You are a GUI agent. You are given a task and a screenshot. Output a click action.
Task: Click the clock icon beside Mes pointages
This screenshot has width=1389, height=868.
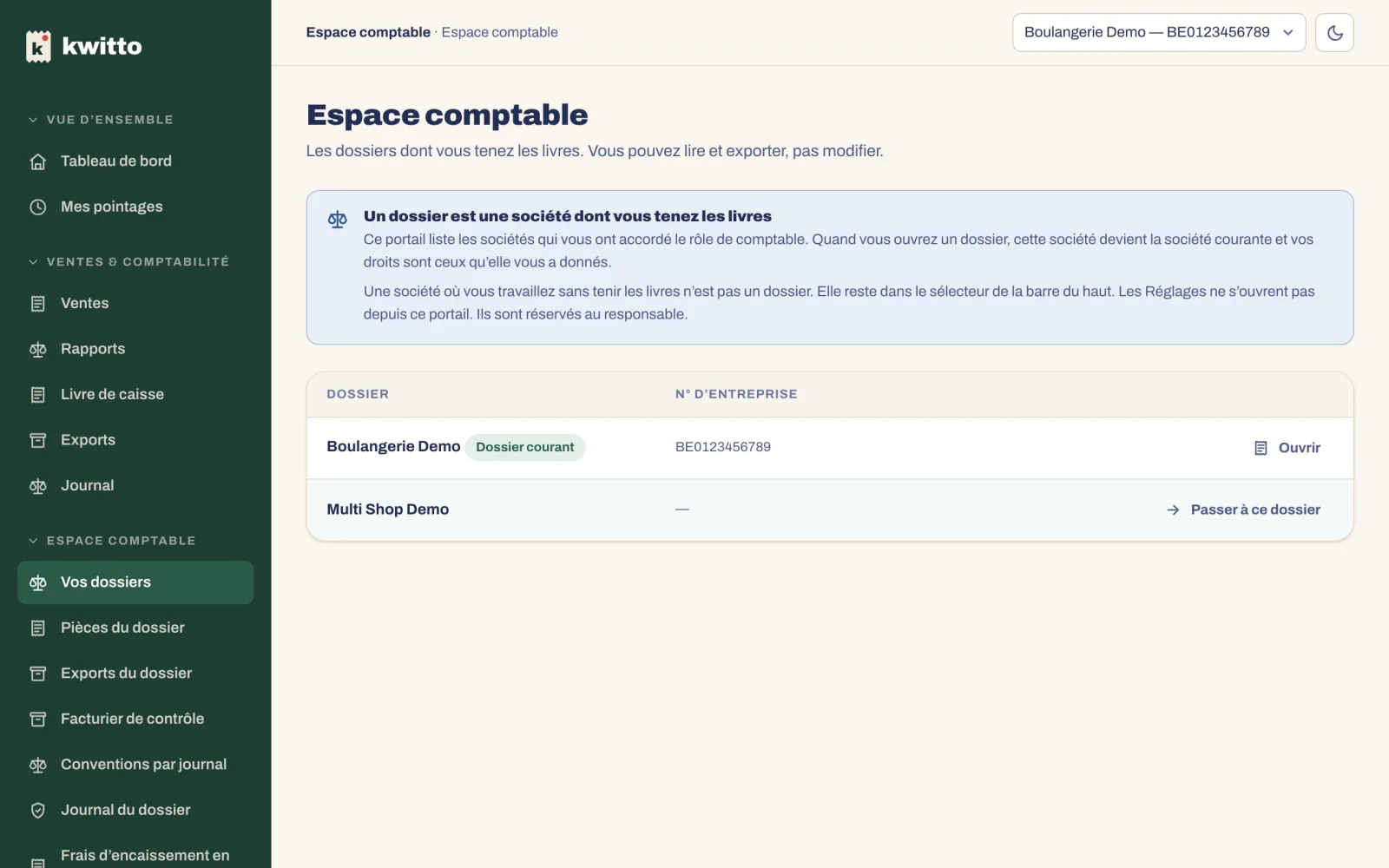pyautogui.click(x=38, y=207)
